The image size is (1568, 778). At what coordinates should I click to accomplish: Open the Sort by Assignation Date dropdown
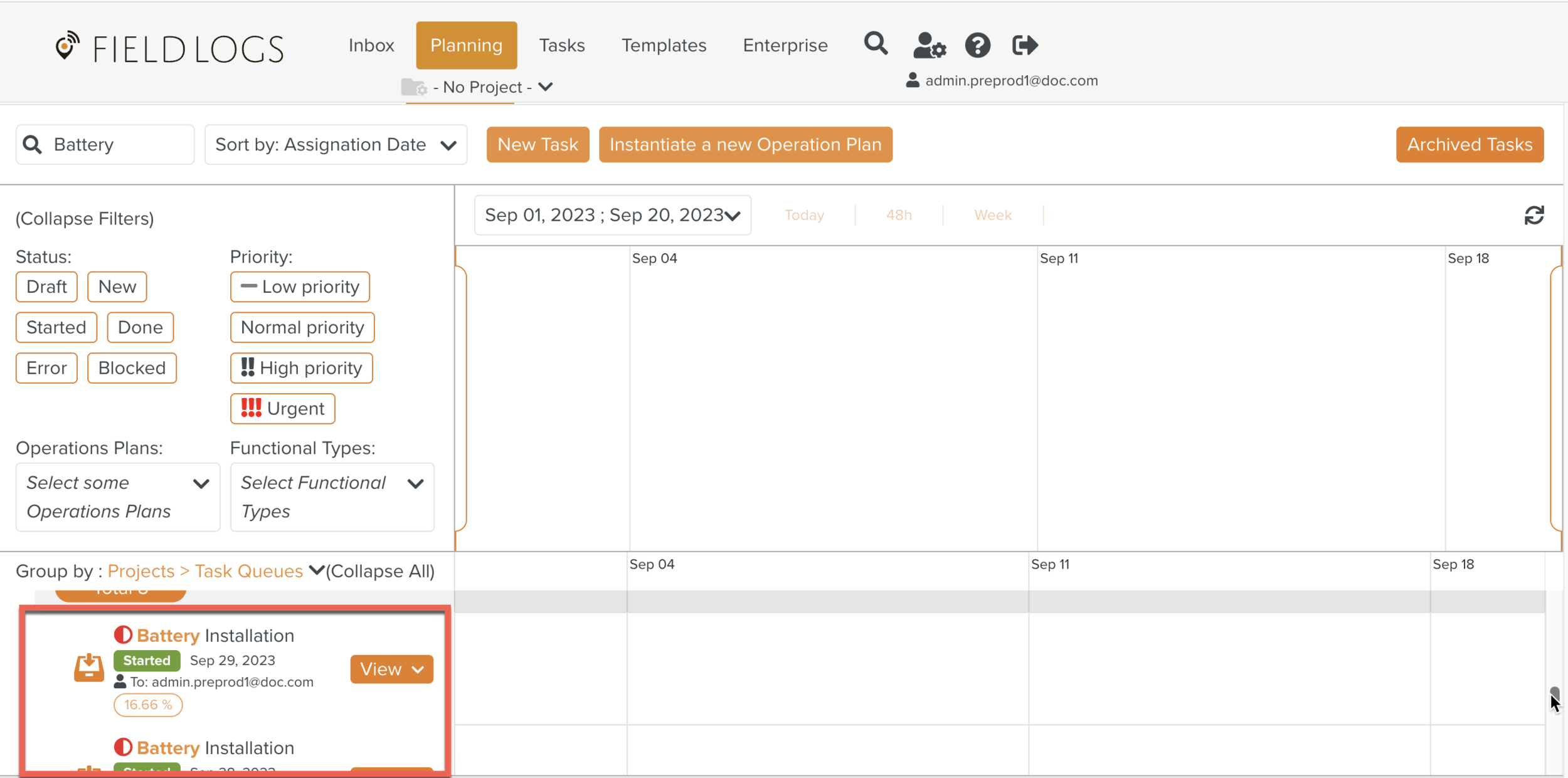(336, 145)
